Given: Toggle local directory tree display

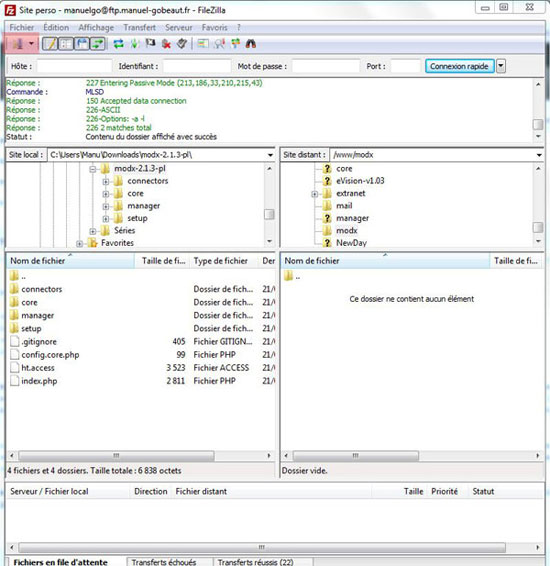Looking at the screenshot, I should (66, 44).
